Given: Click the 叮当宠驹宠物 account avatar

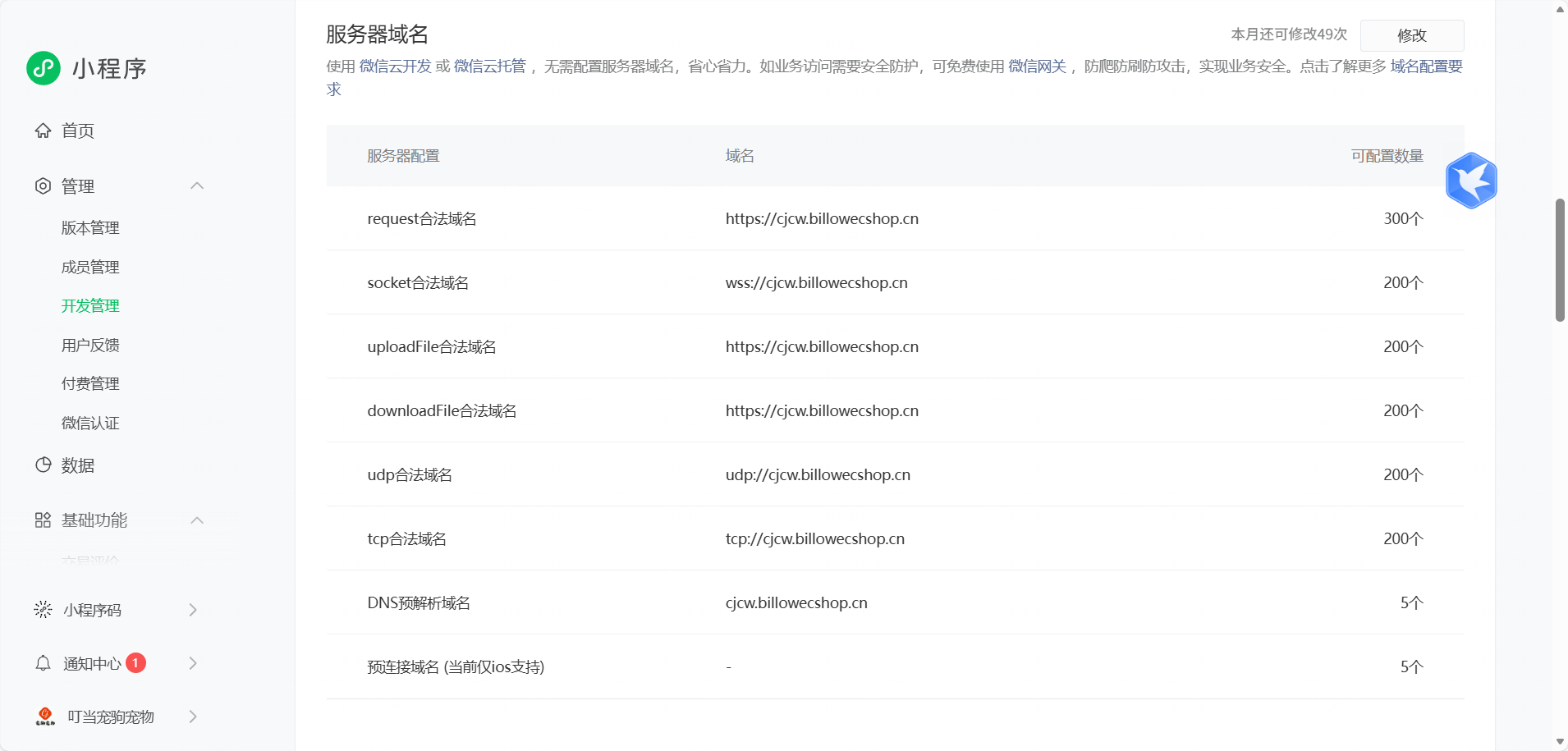Looking at the screenshot, I should 45,717.
